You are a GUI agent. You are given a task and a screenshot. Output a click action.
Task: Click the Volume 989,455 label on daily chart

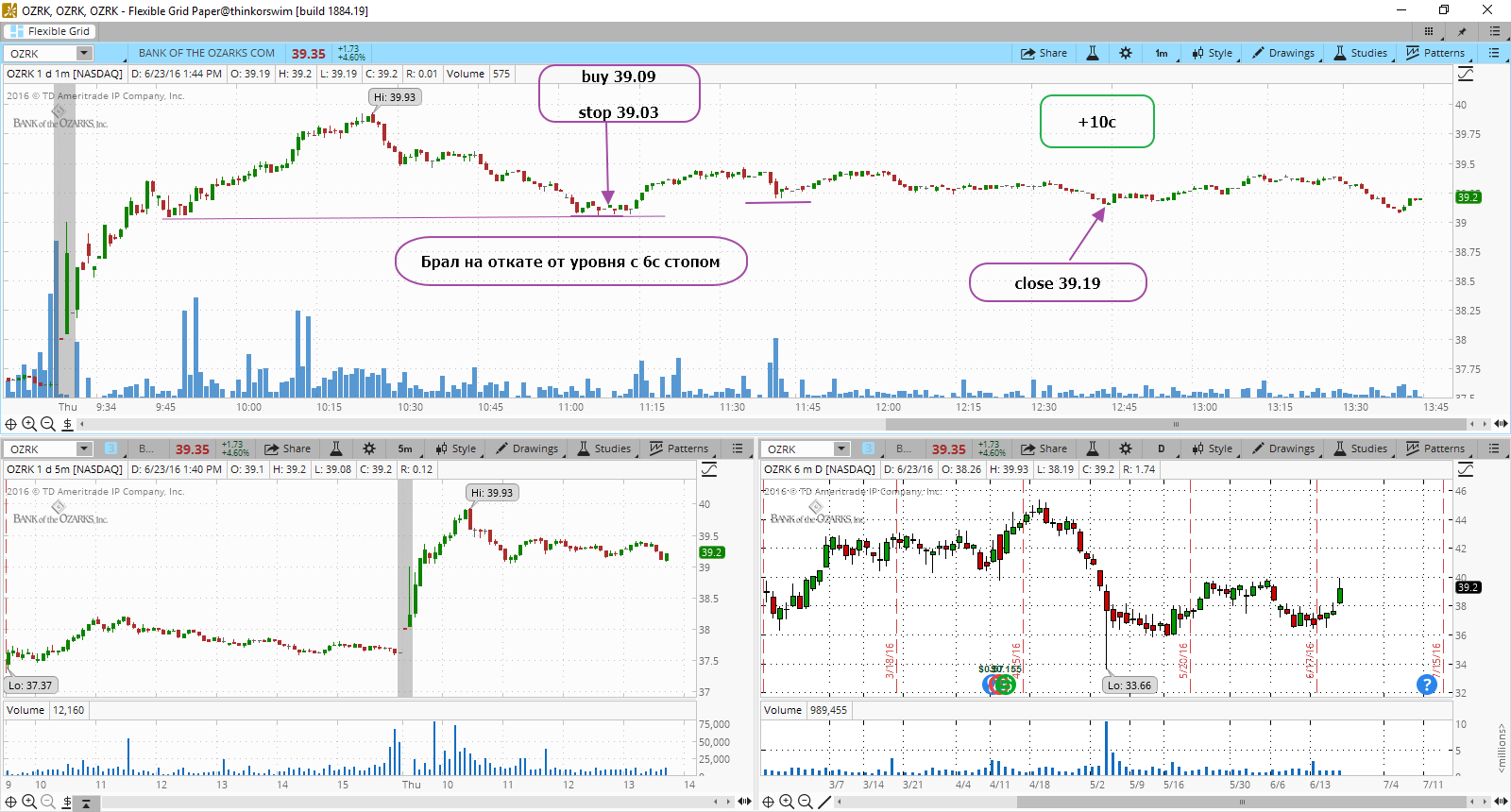806,710
